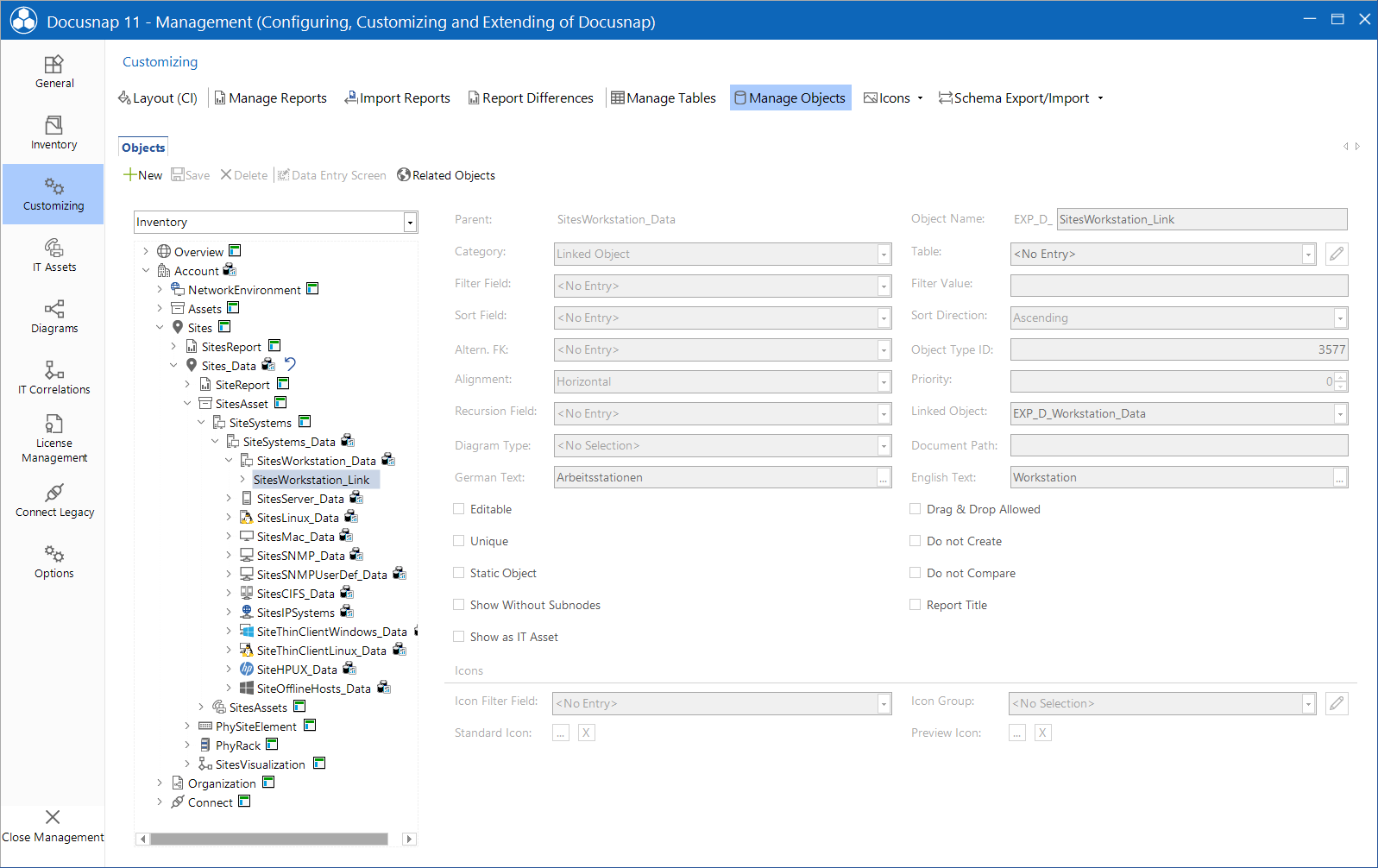
Task: Click ellipsis button in German Text field
Action: coord(884,477)
